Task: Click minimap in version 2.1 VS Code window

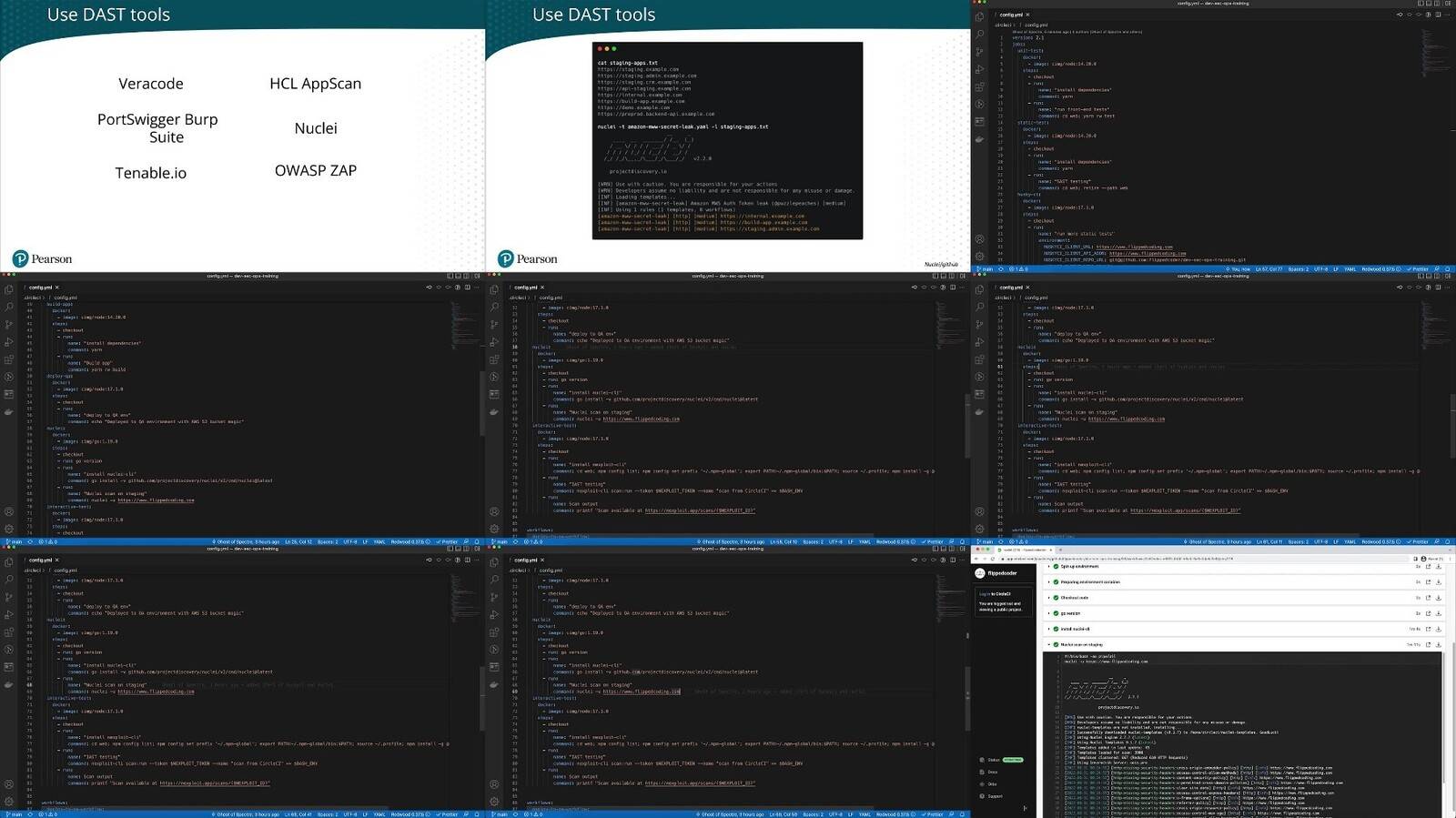Action: click(1435, 53)
